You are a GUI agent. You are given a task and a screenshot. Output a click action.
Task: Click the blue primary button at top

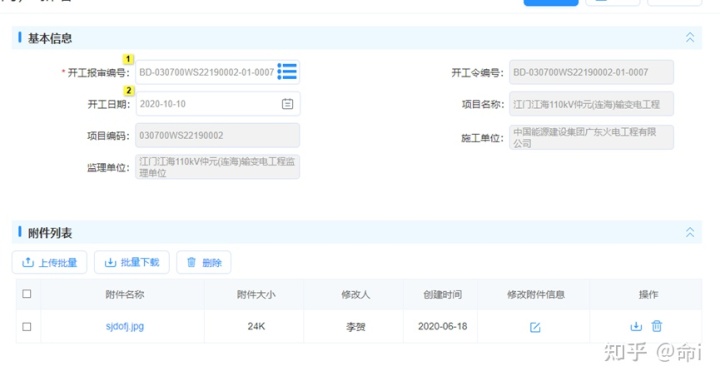[x=551, y=2]
